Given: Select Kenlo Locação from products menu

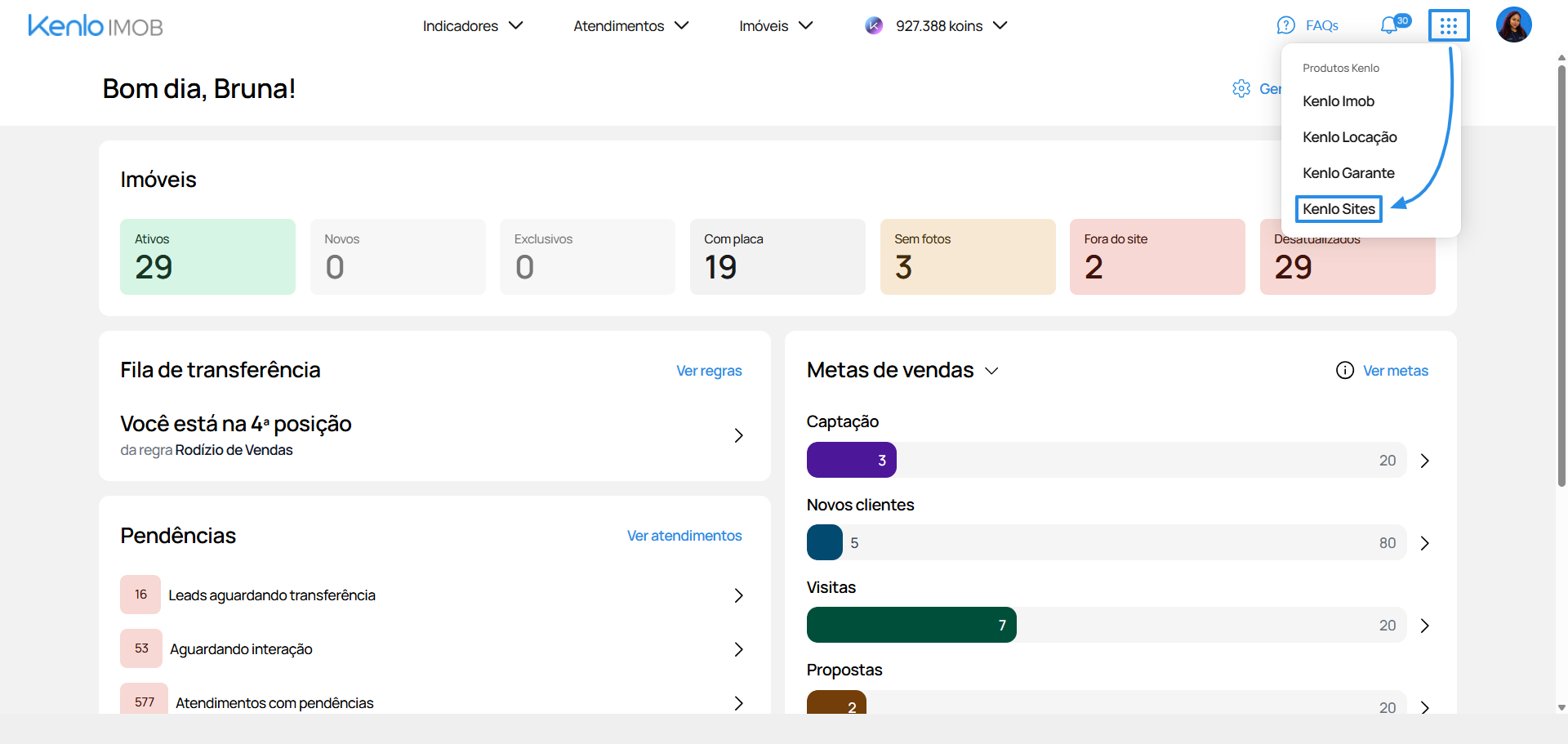Looking at the screenshot, I should click(1350, 137).
